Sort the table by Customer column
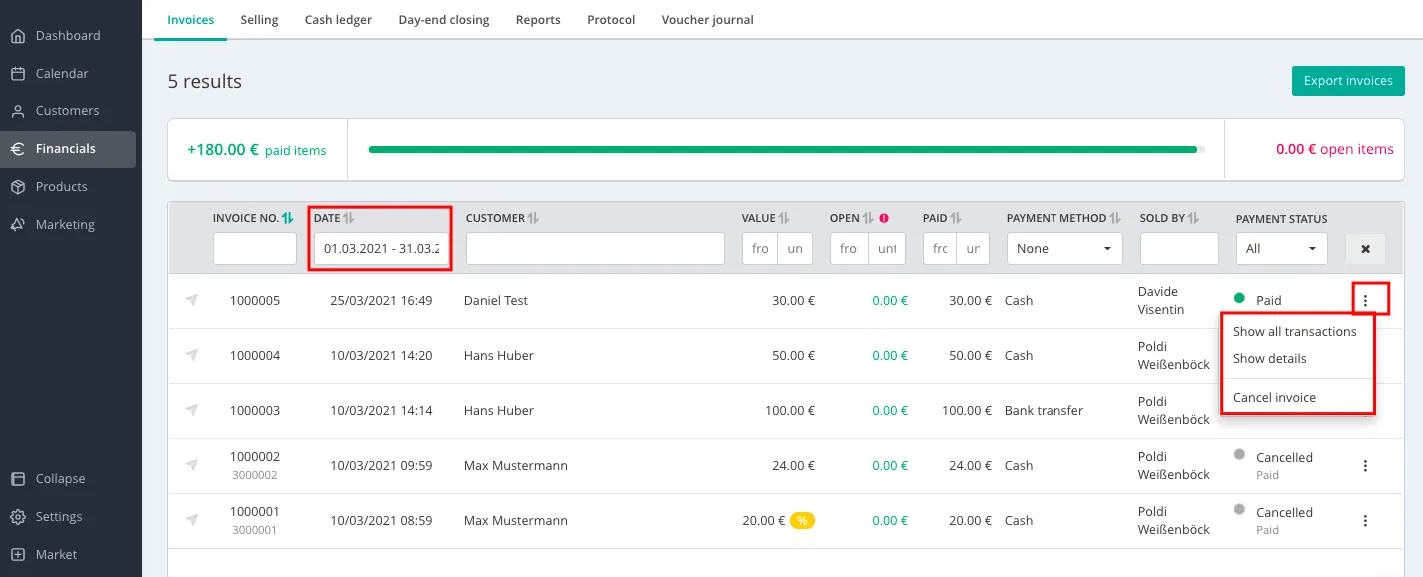Image resolution: width=1423 pixels, height=577 pixels. 533,218
